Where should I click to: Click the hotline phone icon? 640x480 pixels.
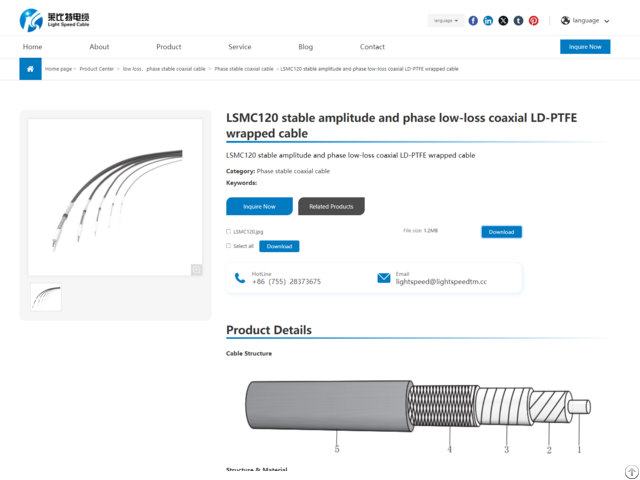[240, 278]
